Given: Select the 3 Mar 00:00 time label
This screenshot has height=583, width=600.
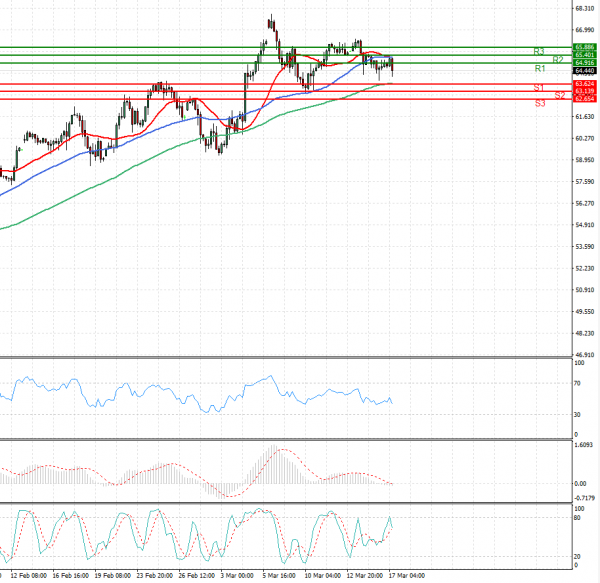Looking at the screenshot, I should click(237, 575).
